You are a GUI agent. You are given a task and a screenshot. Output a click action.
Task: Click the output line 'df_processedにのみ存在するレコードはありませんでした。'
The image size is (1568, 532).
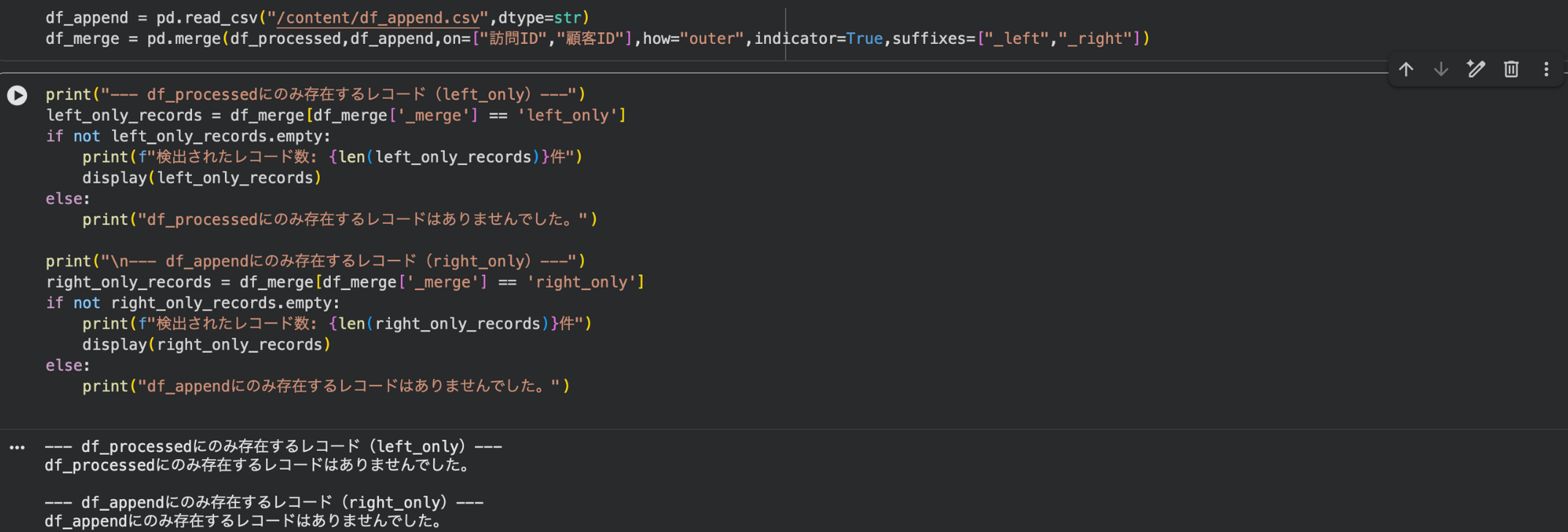258,465
